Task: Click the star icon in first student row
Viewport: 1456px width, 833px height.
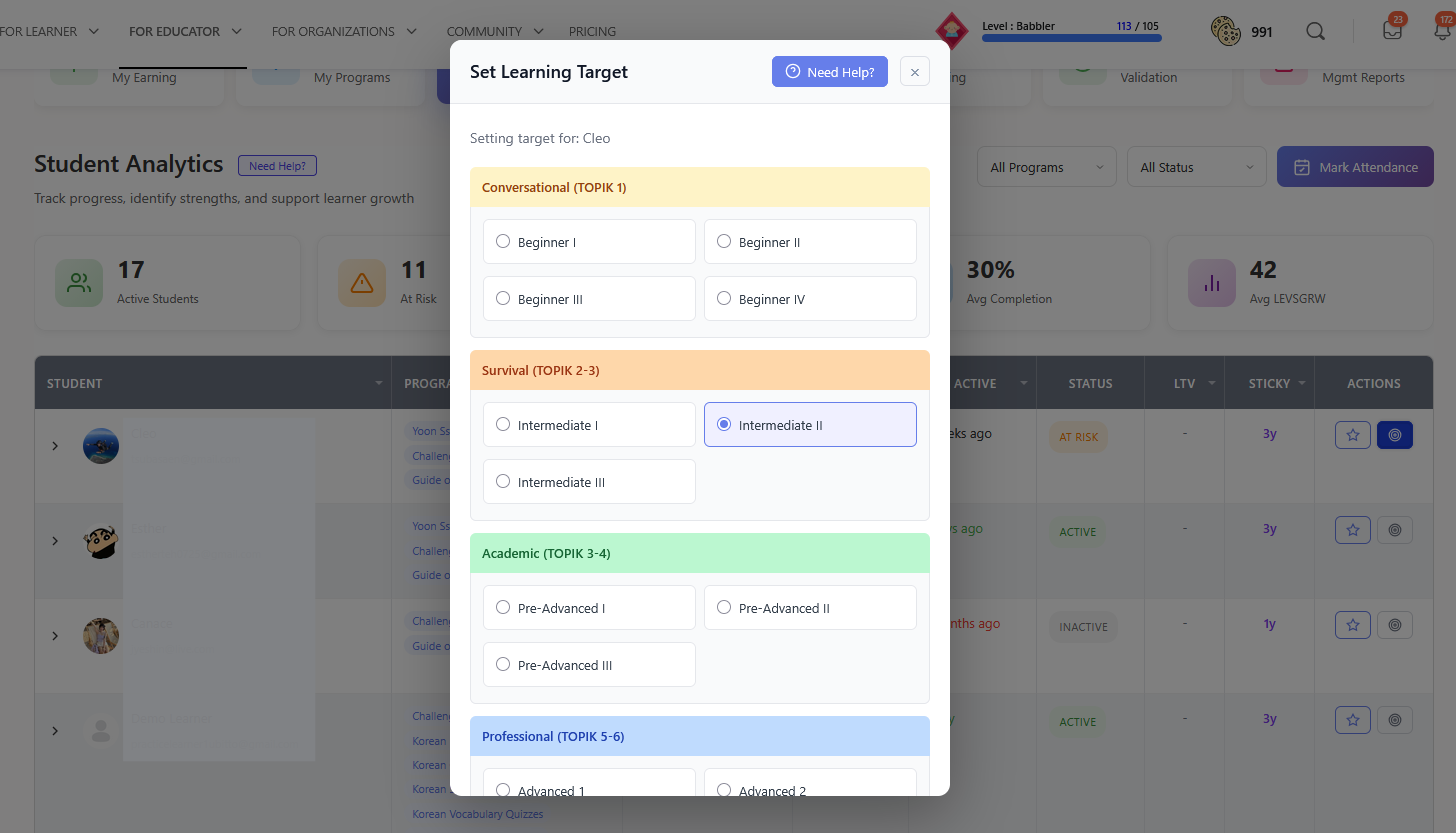Action: click(x=1352, y=435)
